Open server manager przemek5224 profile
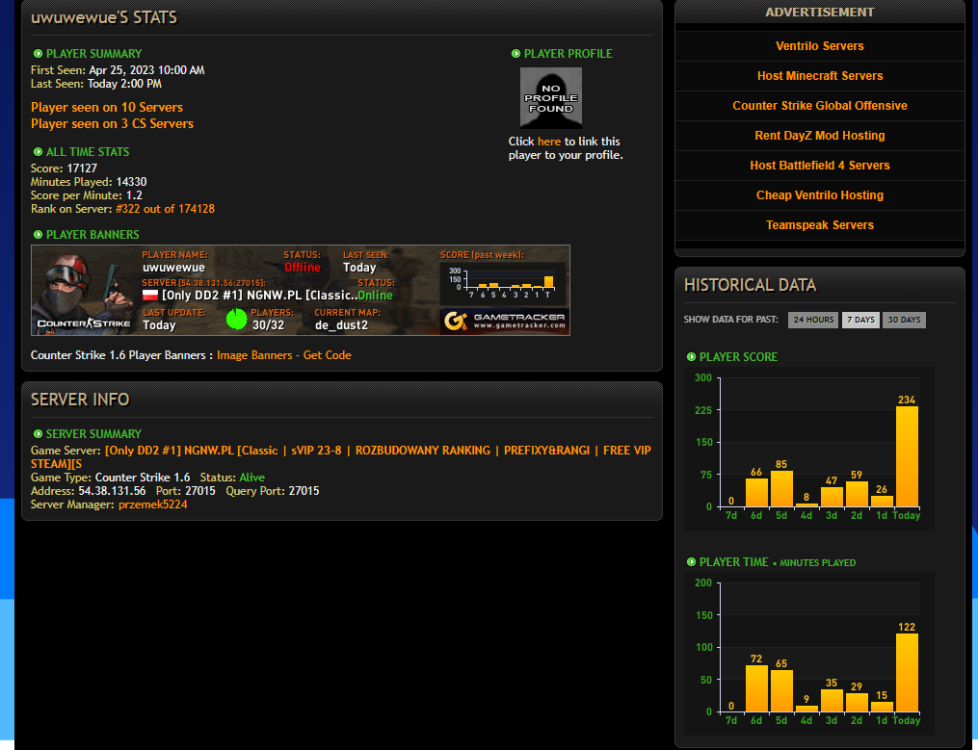This screenshot has height=750, width=978. coord(153,504)
